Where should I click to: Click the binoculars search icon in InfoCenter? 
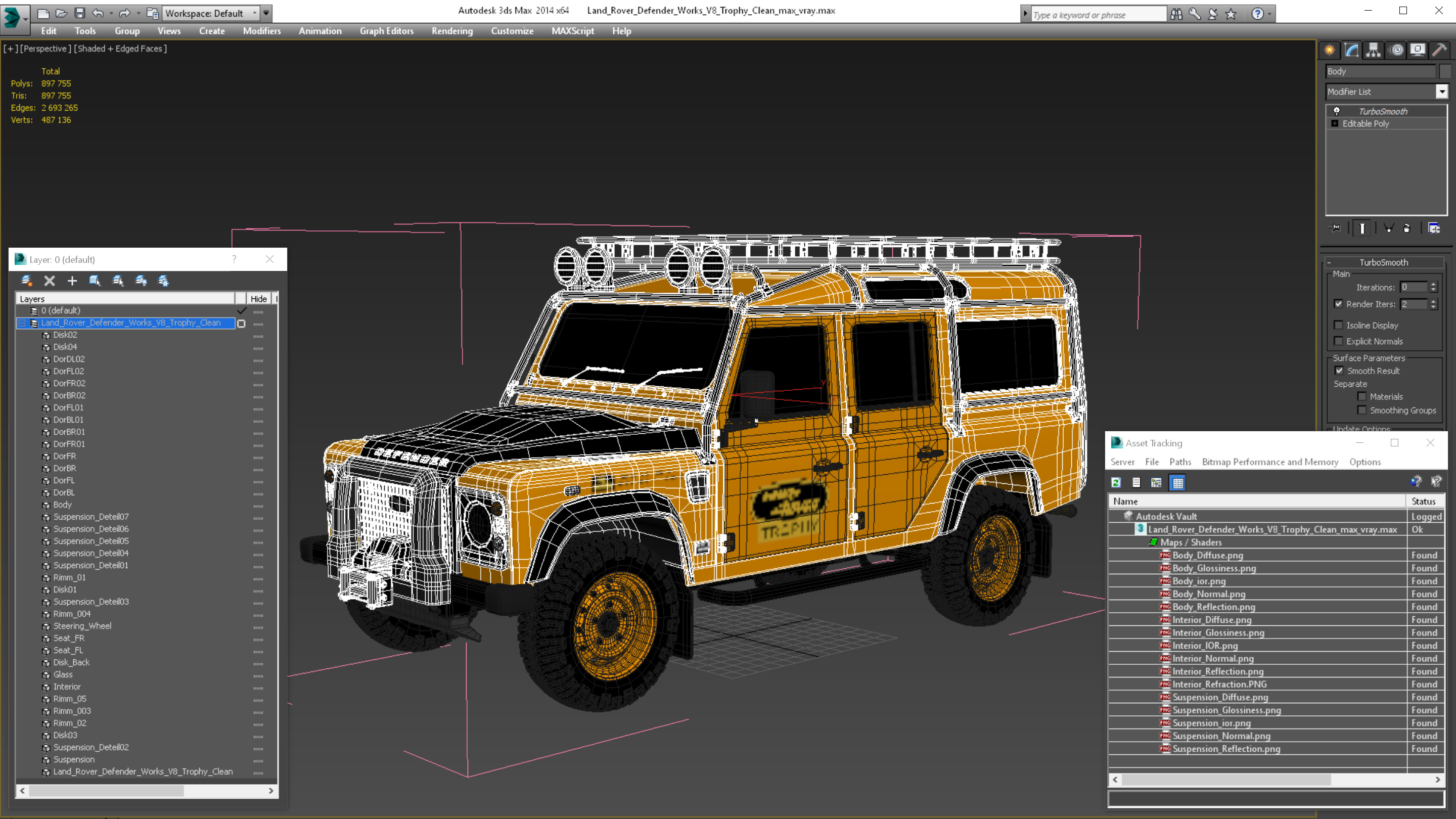[1176, 14]
